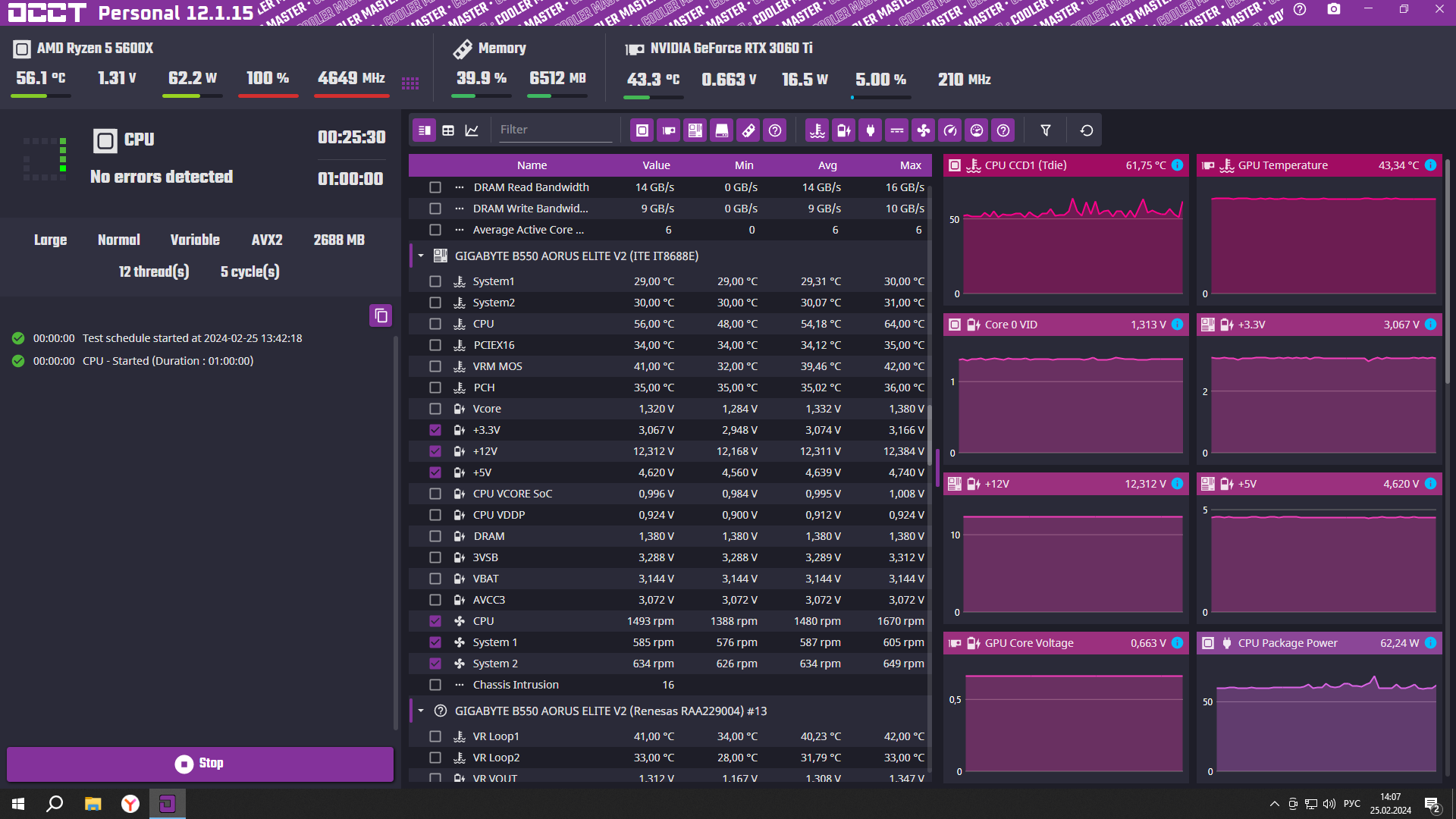Show info for CPU CCD1 (Tdie) graph

click(x=1177, y=165)
